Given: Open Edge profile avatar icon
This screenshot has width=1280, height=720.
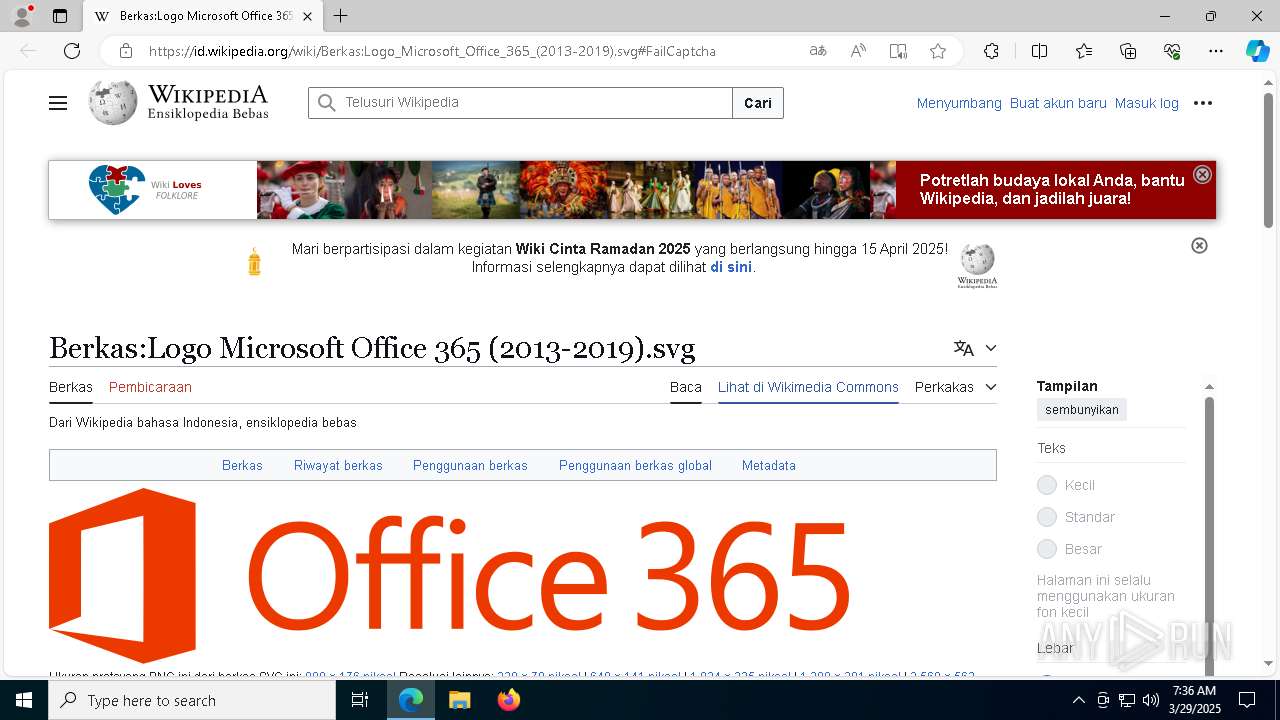Looking at the screenshot, I should [22, 16].
